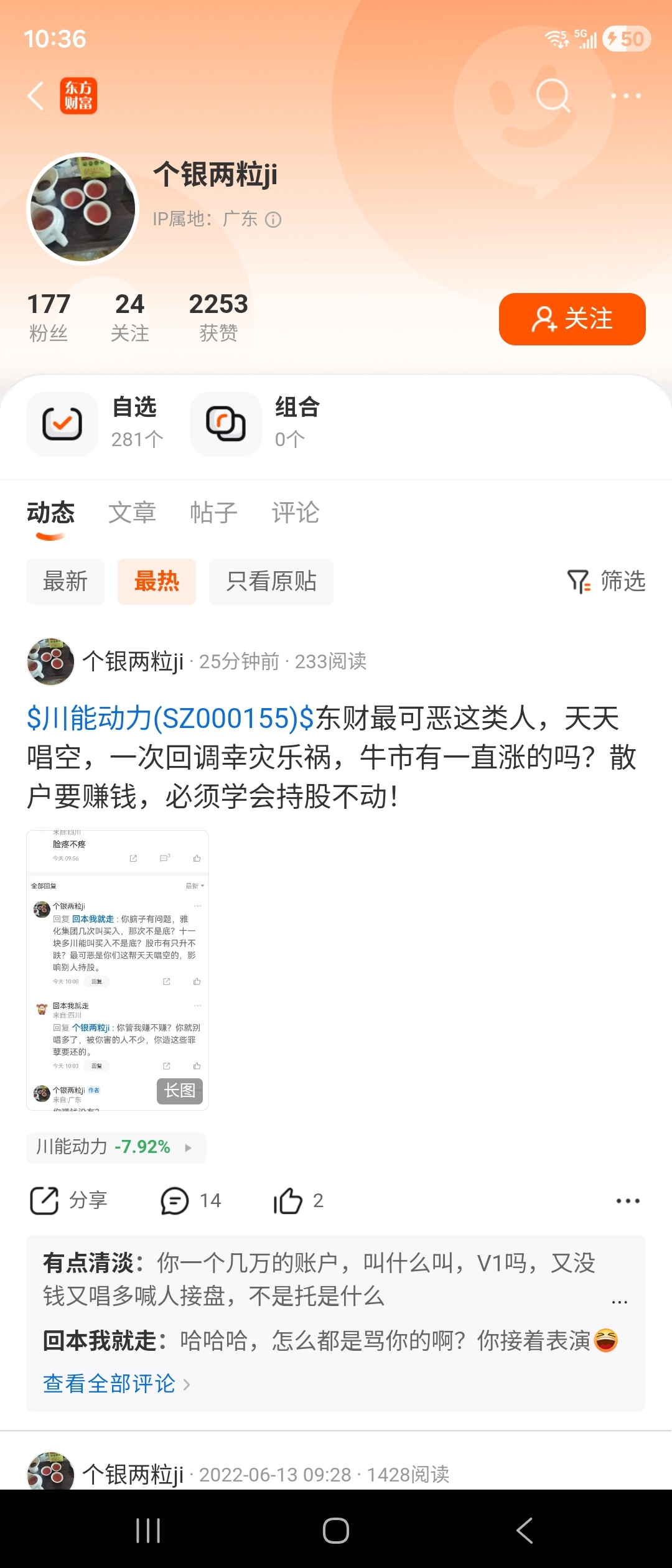The image size is (672, 1568).
Task: Tap the back arrow at top left
Action: 36,96
